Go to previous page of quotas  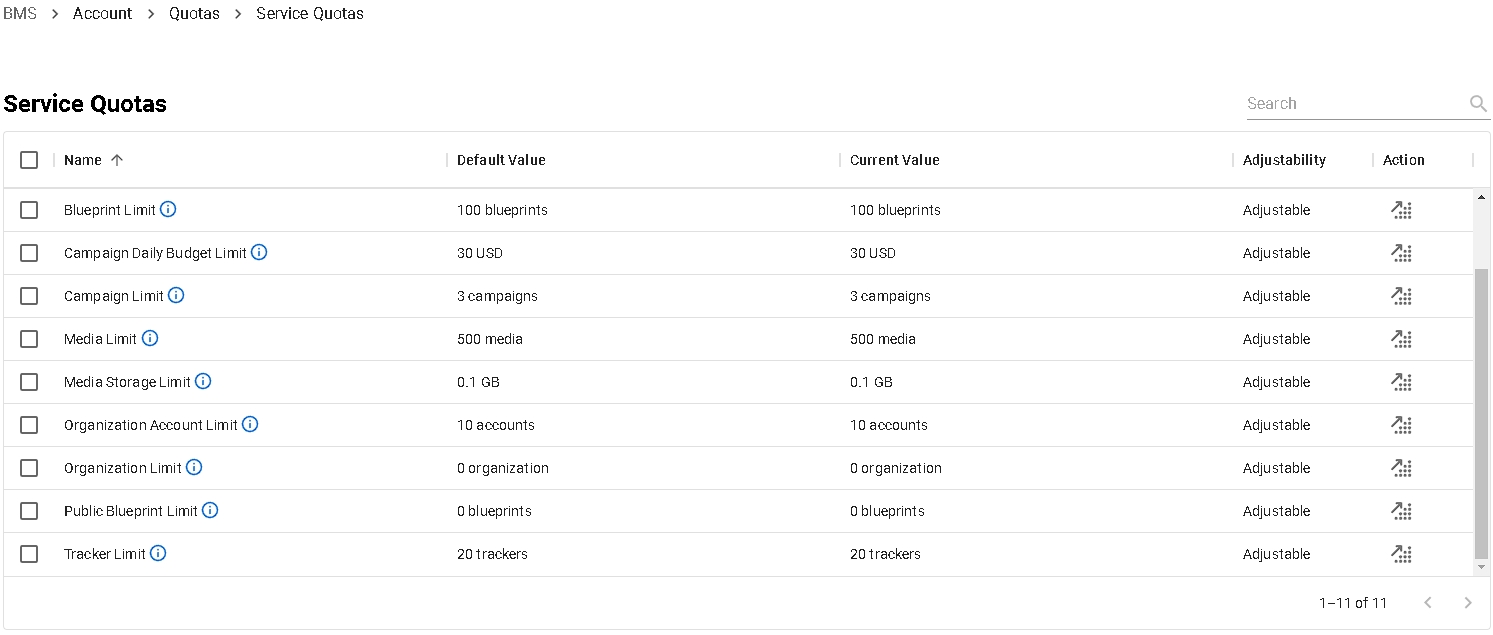tap(1428, 603)
